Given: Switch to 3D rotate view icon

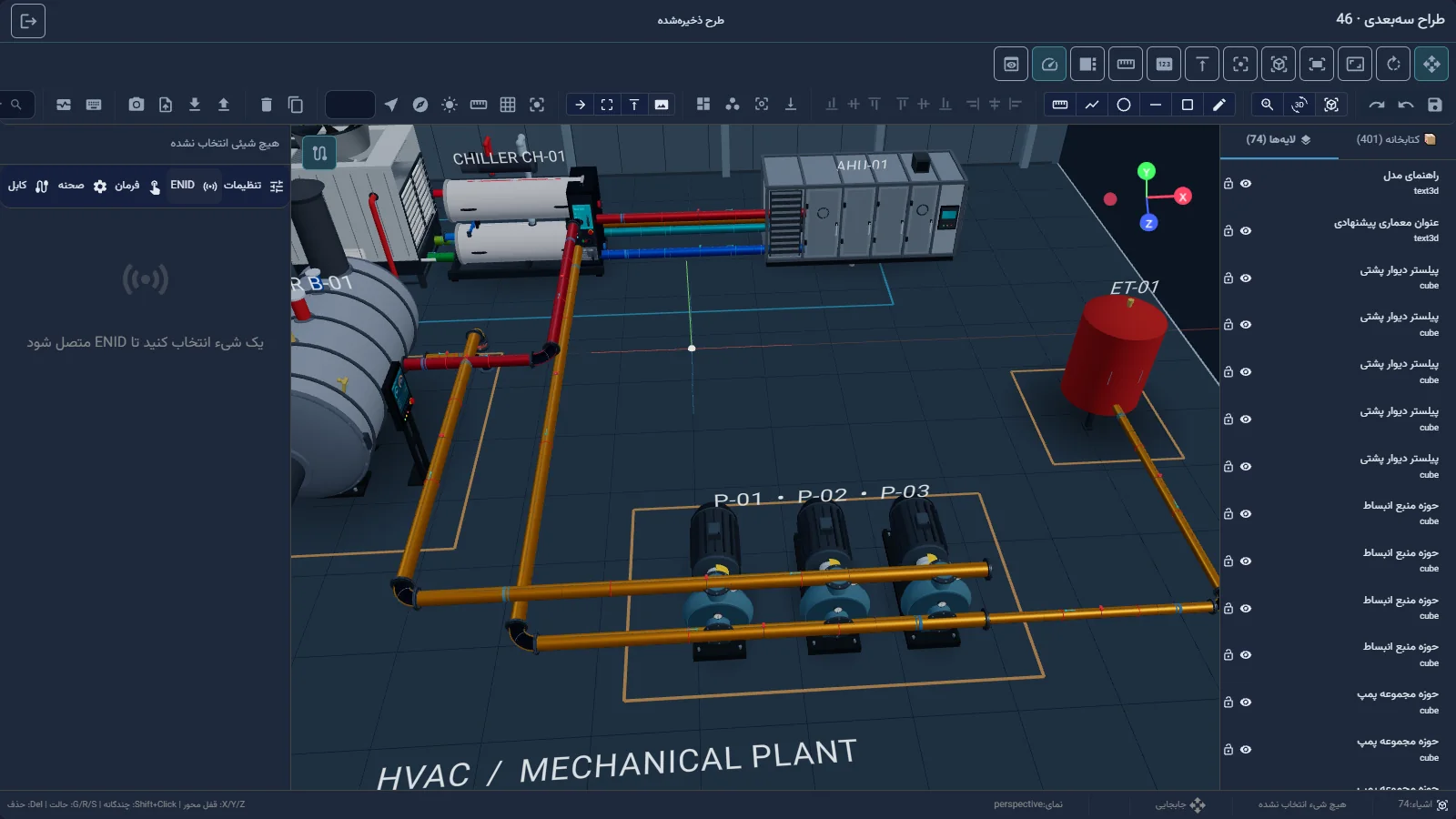Looking at the screenshot, I should pos(1299,105).
